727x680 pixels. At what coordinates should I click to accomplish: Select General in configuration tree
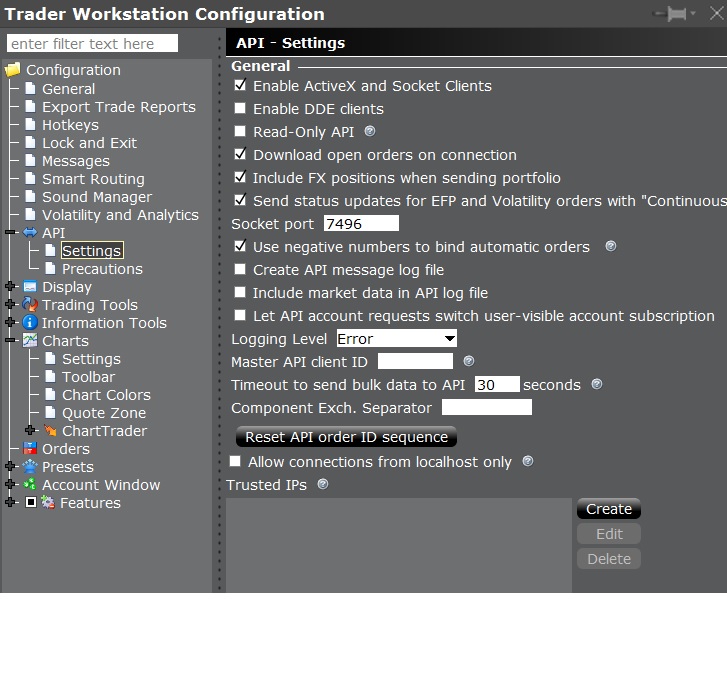68,89
